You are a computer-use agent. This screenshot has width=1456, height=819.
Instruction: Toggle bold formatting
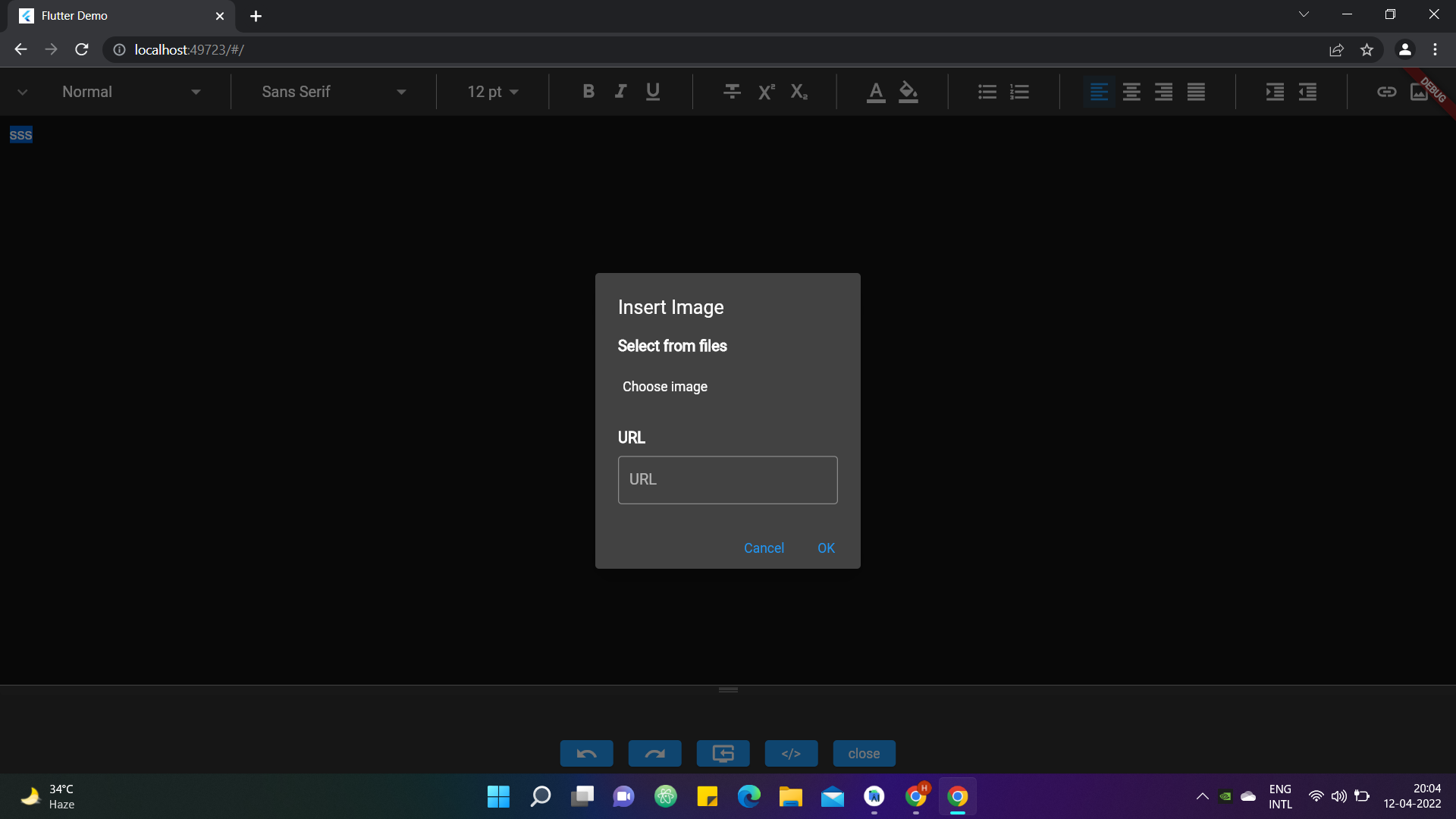click(x=588, y=92)
